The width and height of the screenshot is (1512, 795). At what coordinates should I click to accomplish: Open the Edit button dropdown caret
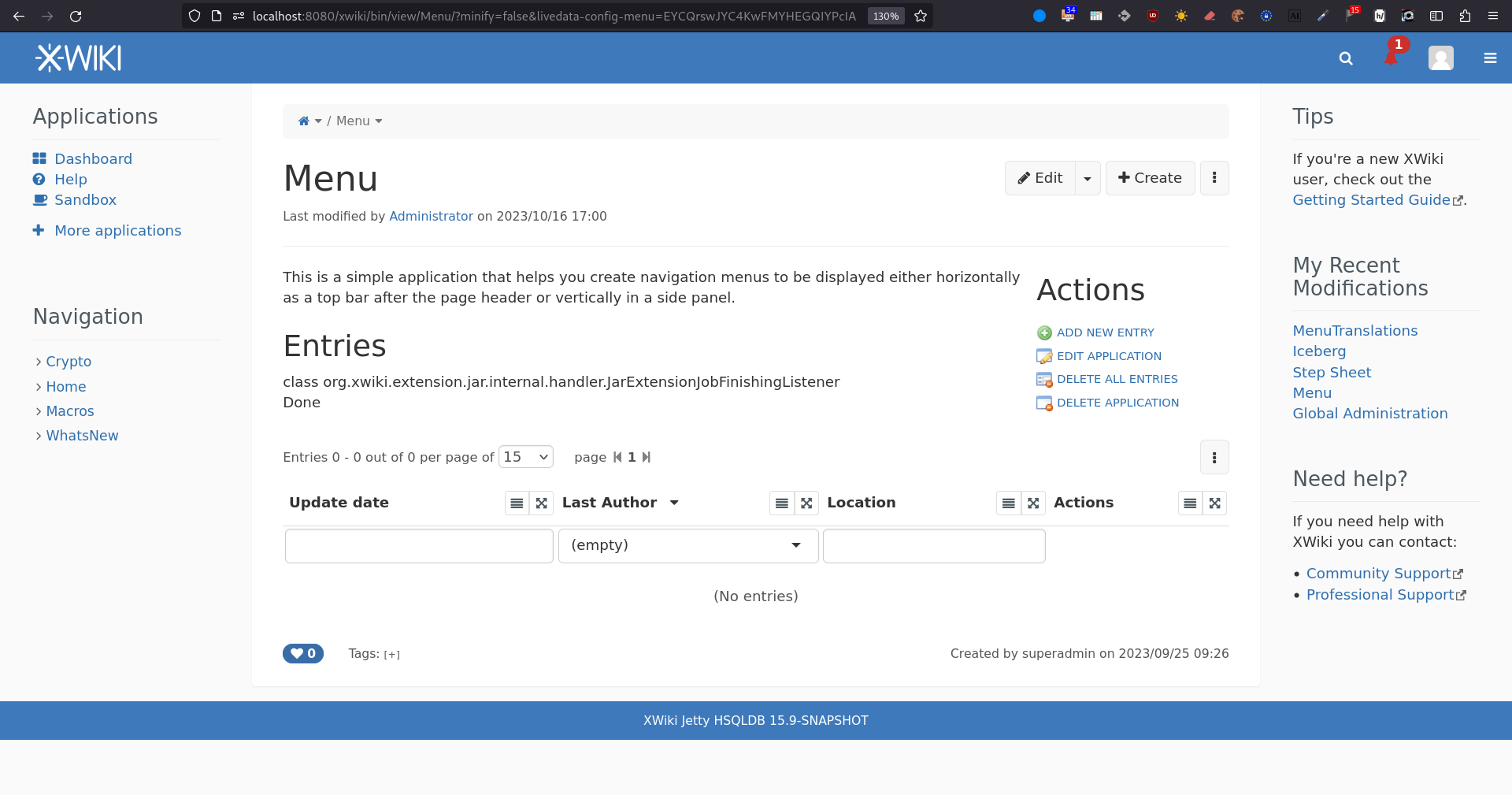tap(1088, 178)
